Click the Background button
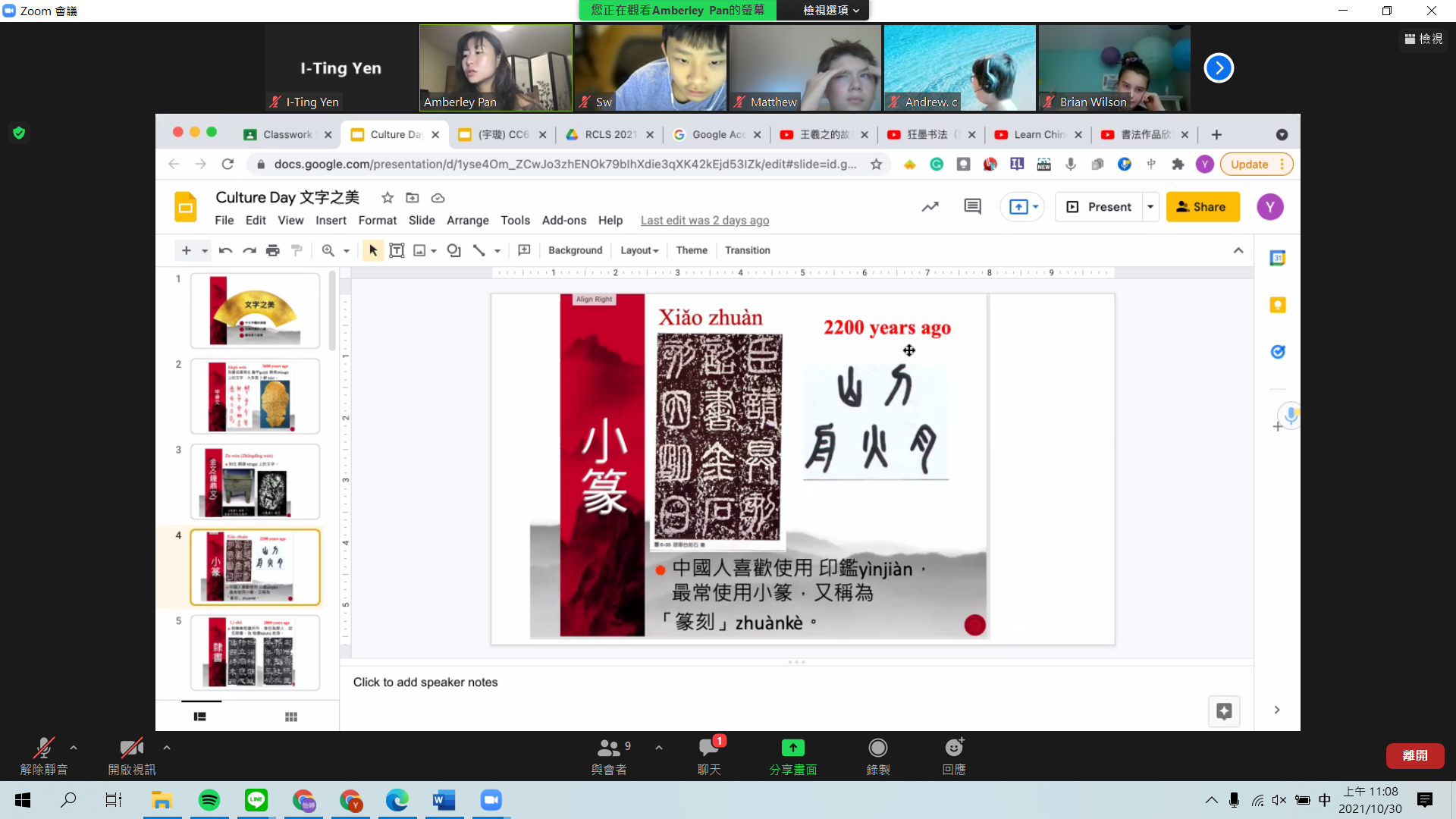Image resolution: width=1456 pixels, height=819 pixels. click(575, 250)
